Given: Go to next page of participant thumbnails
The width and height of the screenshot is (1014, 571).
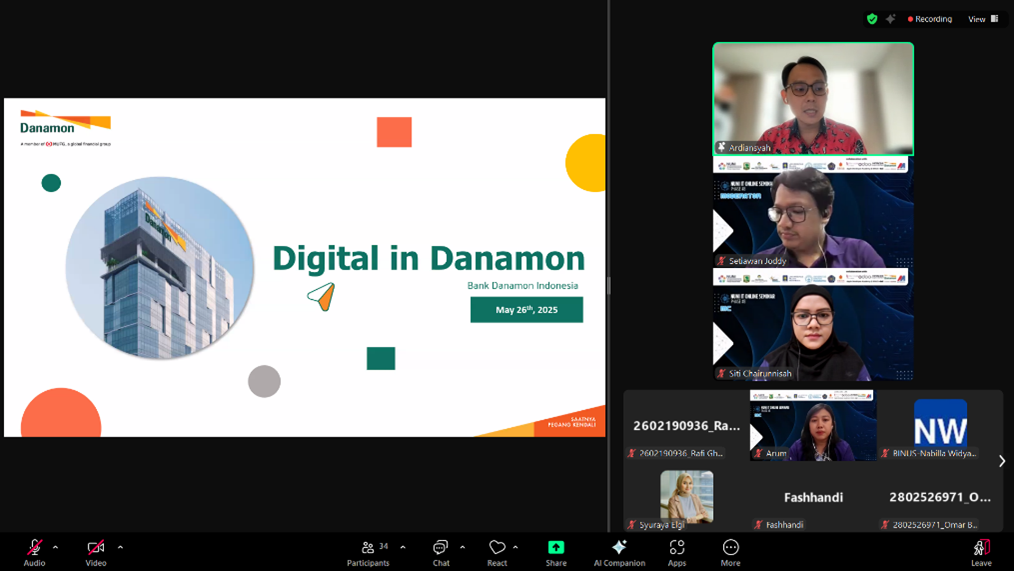Looking at the screenshot, I should 1002,461.
